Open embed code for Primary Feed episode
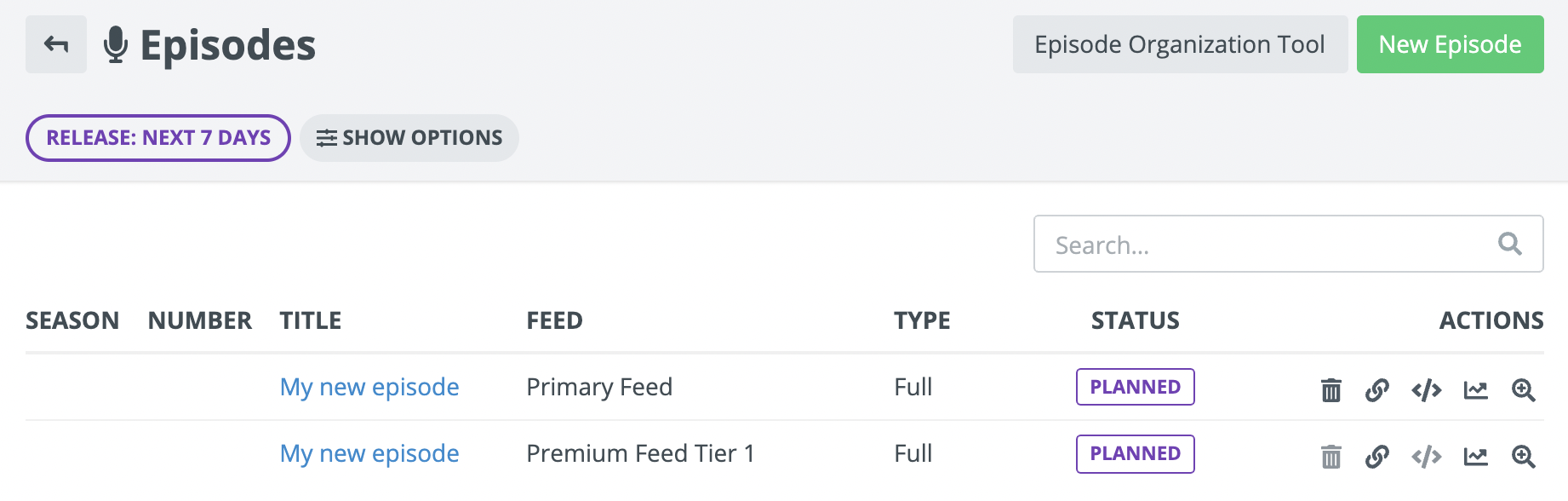The image size is (1568, 501). [x=1426, y=389]
